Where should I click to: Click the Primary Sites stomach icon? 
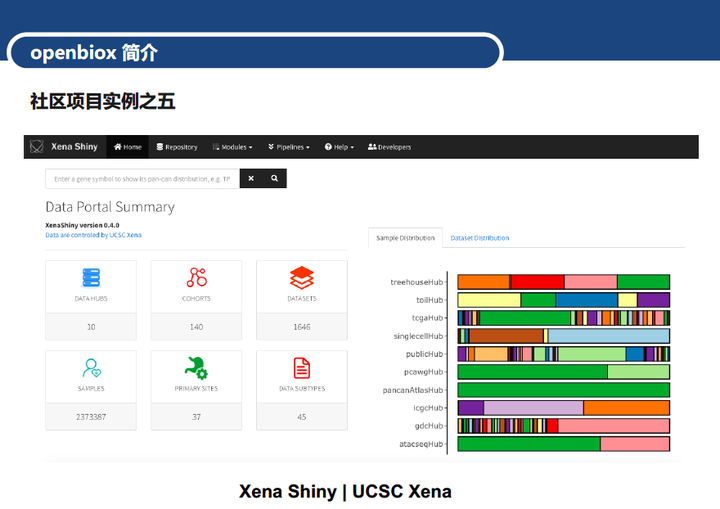pos(197,368)
